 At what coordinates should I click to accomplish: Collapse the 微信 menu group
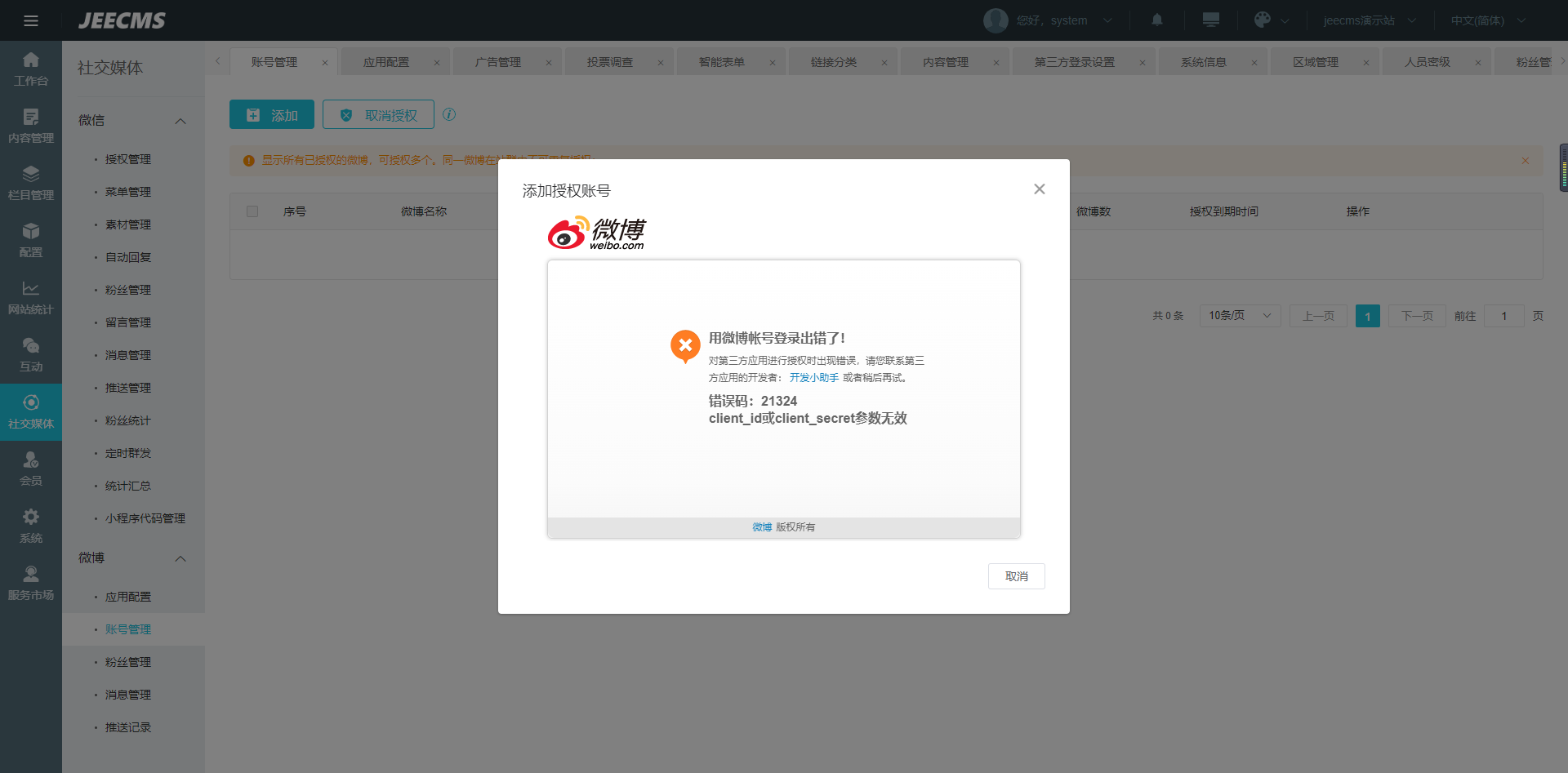pos(180,121)
